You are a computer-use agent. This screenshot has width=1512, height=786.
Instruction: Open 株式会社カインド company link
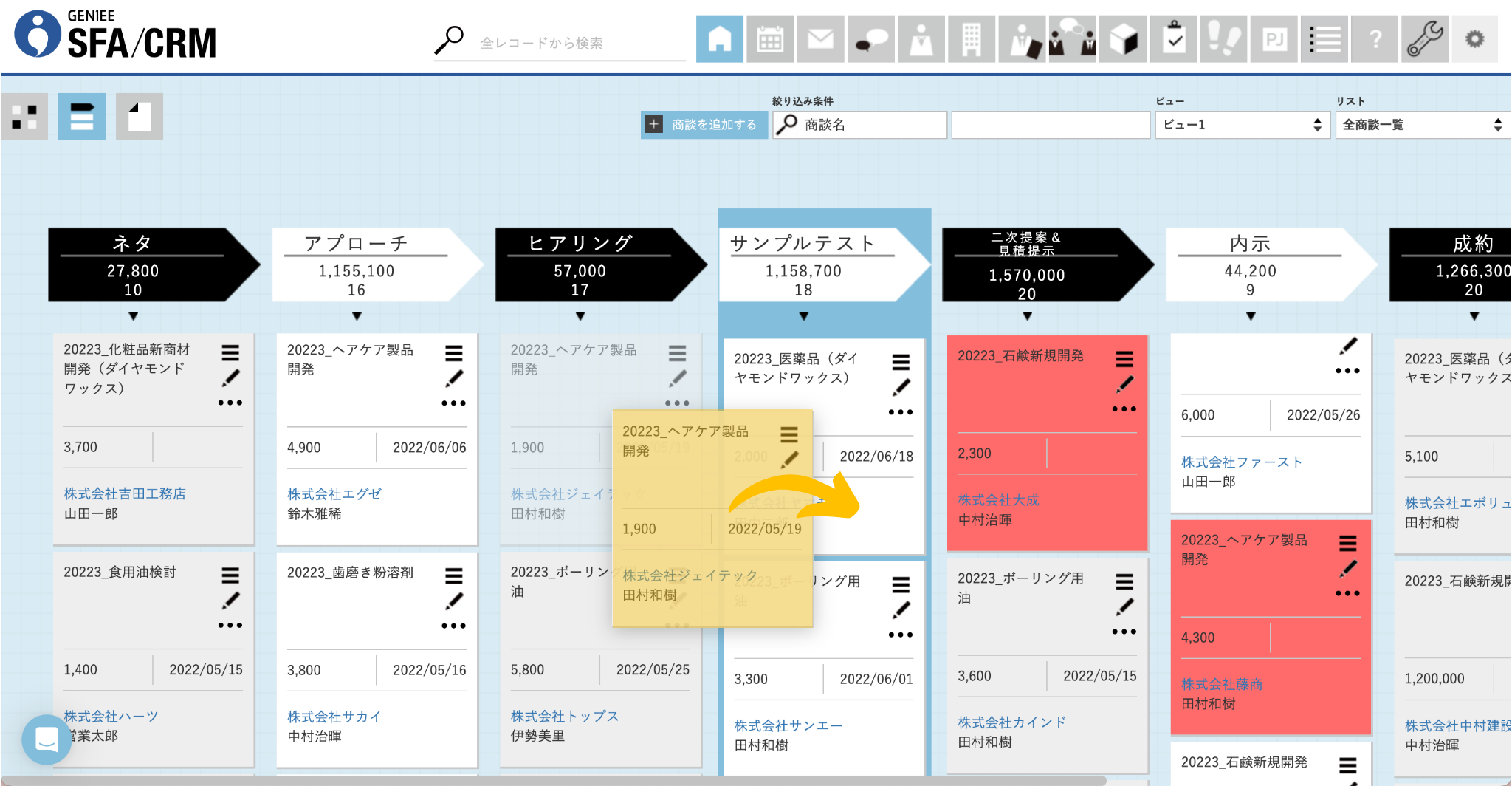click(1012, 722)
